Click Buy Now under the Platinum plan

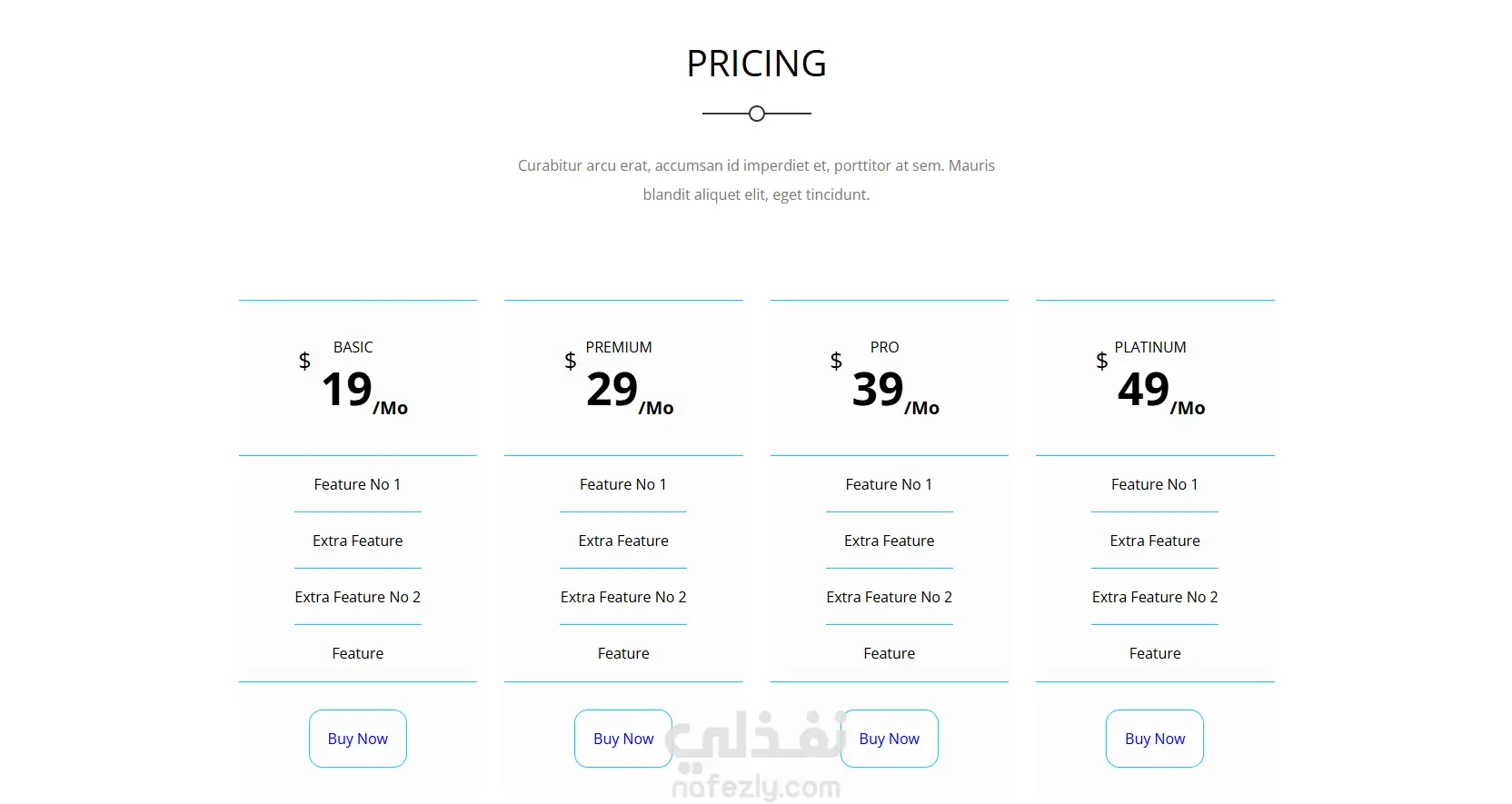[x=1155, y=739]
